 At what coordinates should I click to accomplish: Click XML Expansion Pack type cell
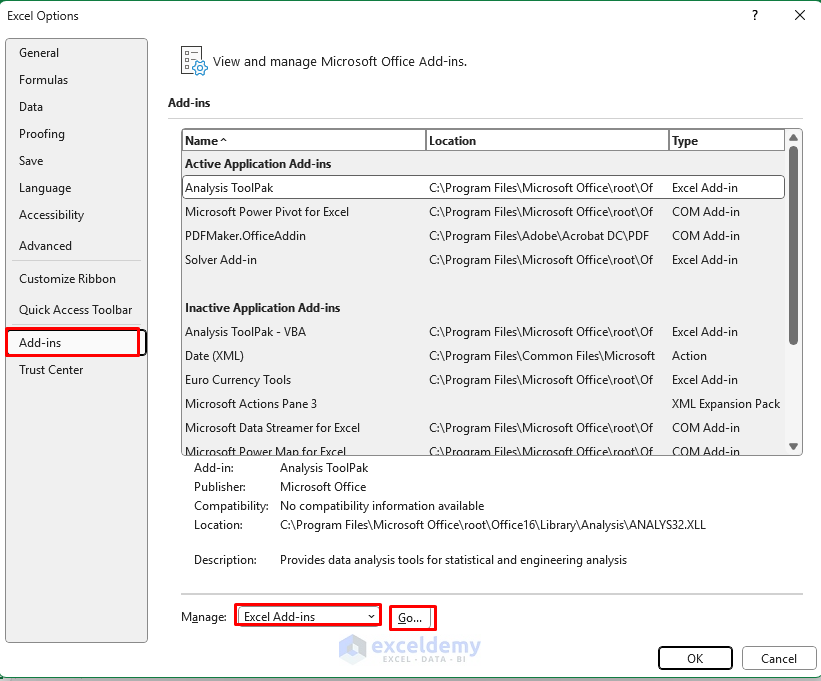coord(726,404)
